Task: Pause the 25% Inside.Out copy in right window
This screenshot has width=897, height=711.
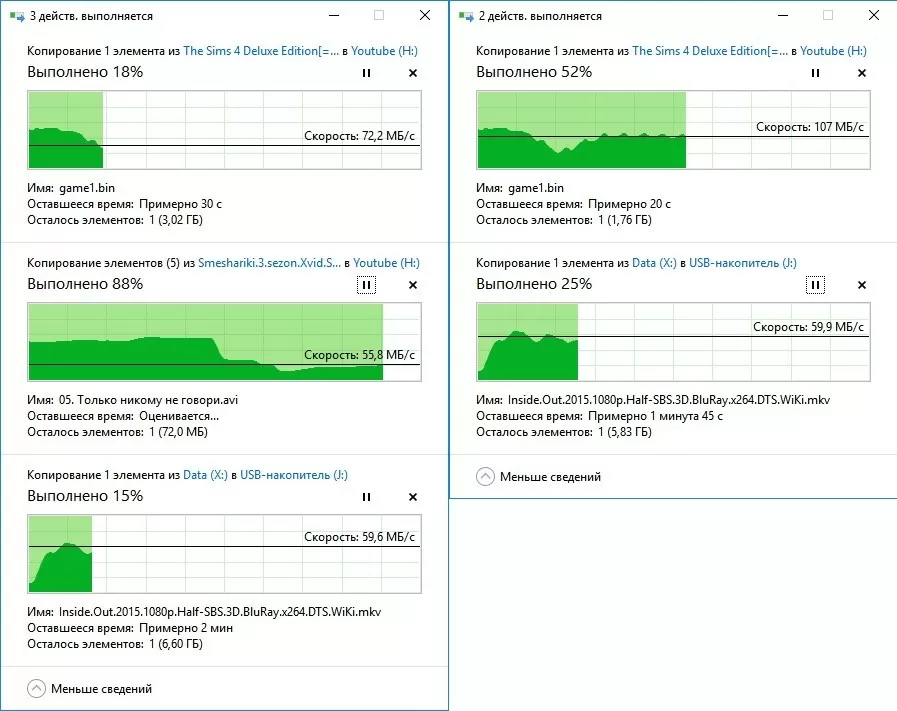Action: pos(815,285)
